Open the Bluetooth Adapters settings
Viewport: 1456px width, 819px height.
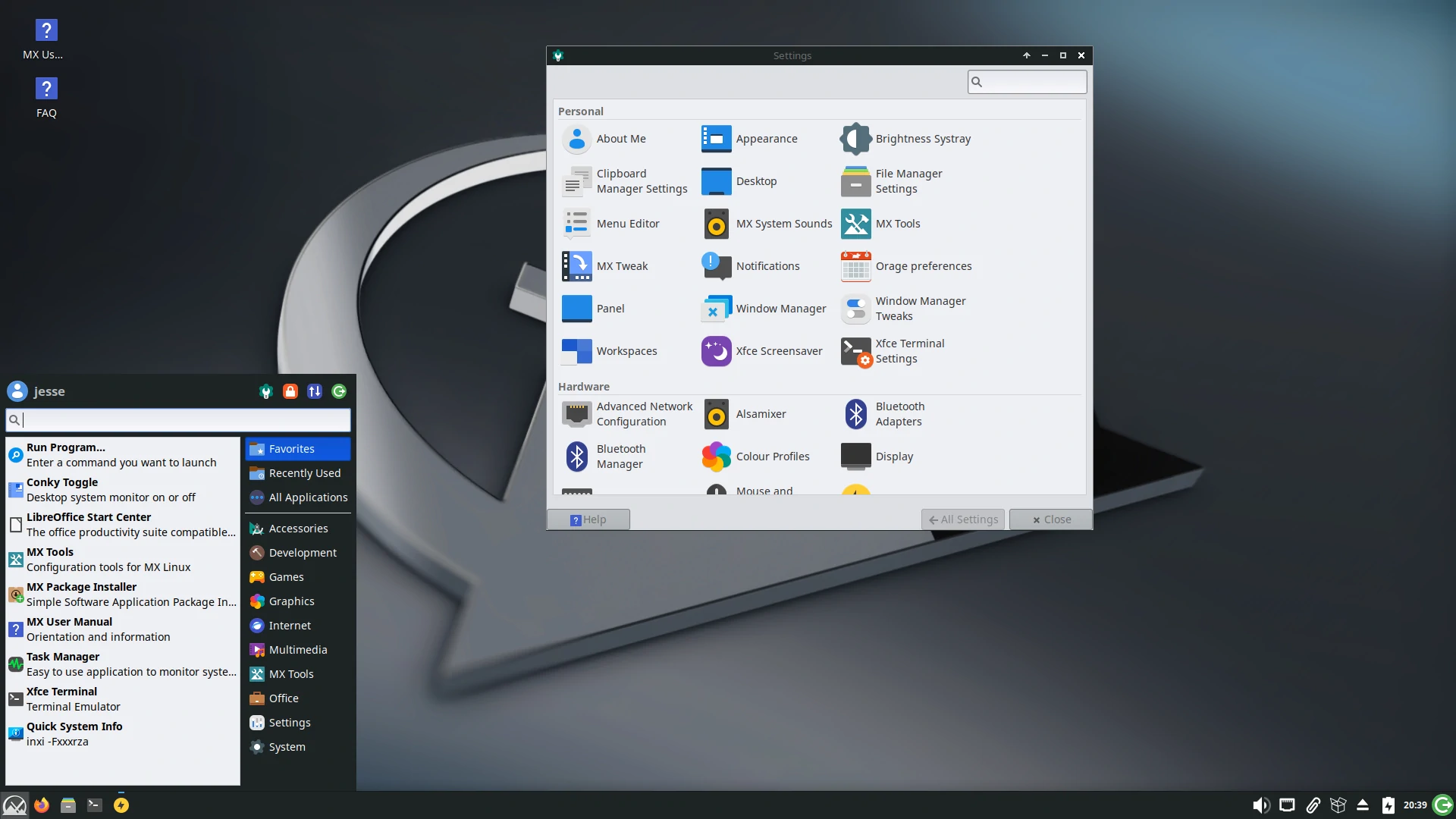point(899,414)
